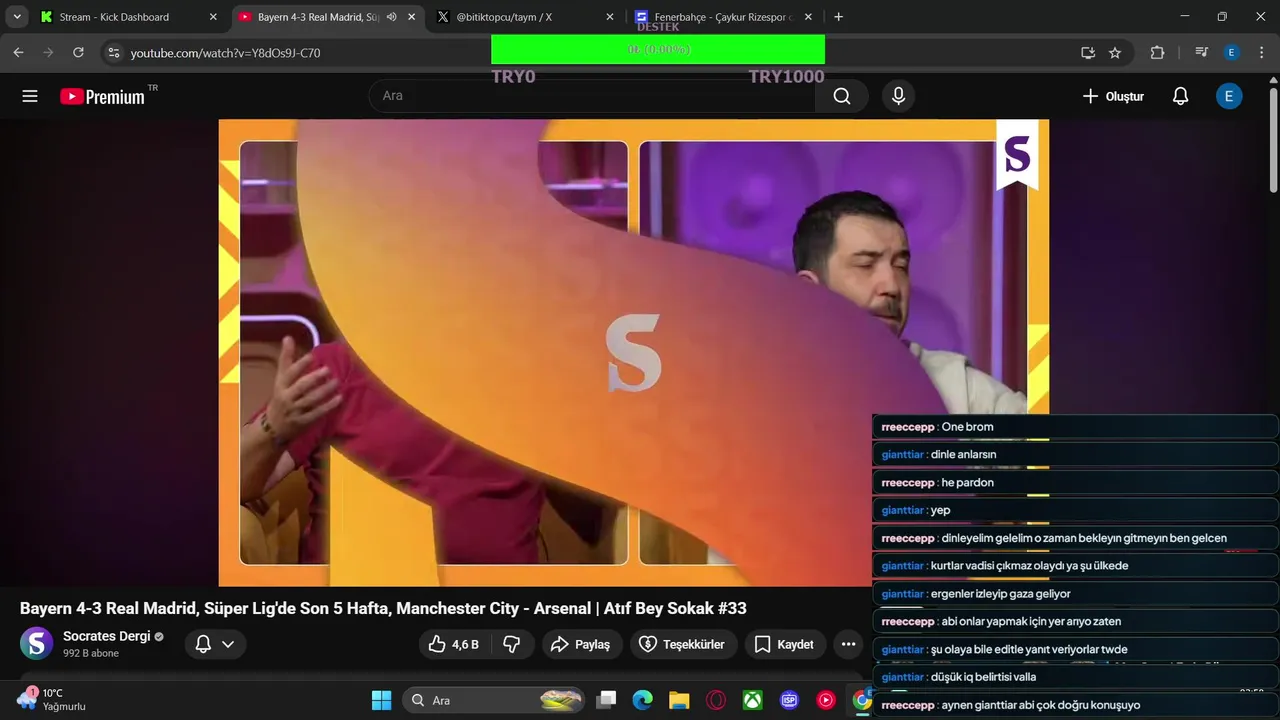The height and width of the screenshot is (720, 1280).
Task: View site information icon in address bar
Action: pos(113,53)
